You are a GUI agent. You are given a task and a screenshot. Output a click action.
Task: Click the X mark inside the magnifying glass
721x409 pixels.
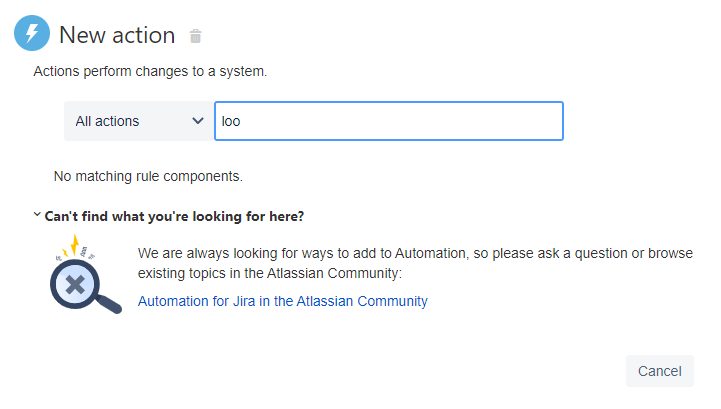(x=75, y=284)
